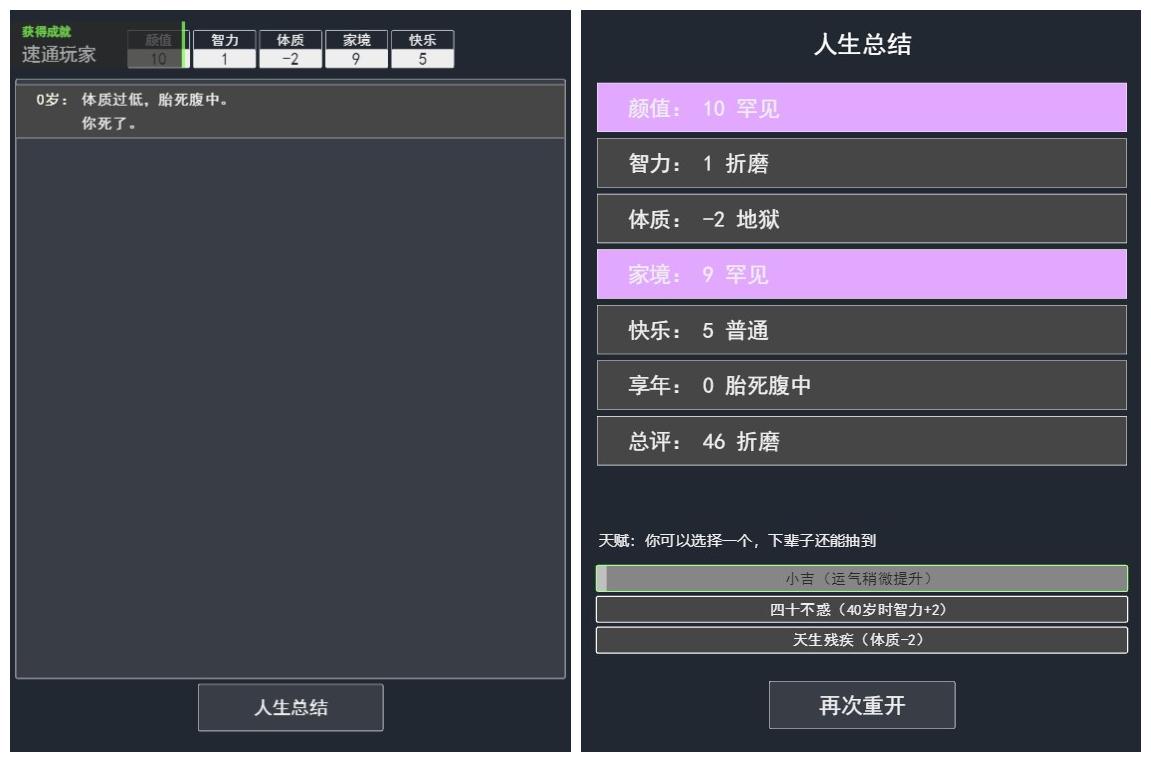This screenshot has height=762, width=1151.
Task: Click the 0岁 death event entry
Action: [291, 112]
